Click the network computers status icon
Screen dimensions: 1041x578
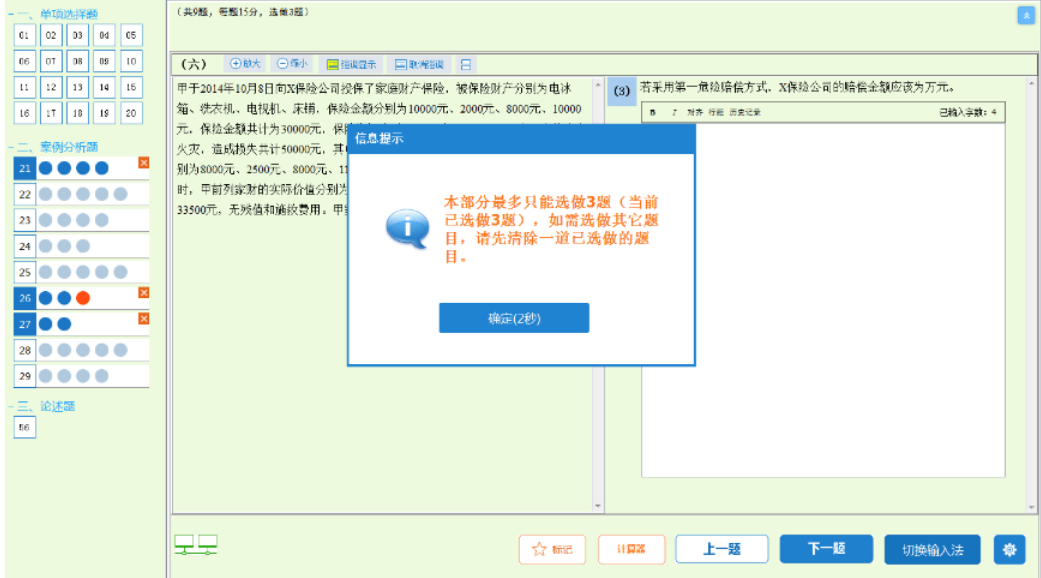point(196,545)
